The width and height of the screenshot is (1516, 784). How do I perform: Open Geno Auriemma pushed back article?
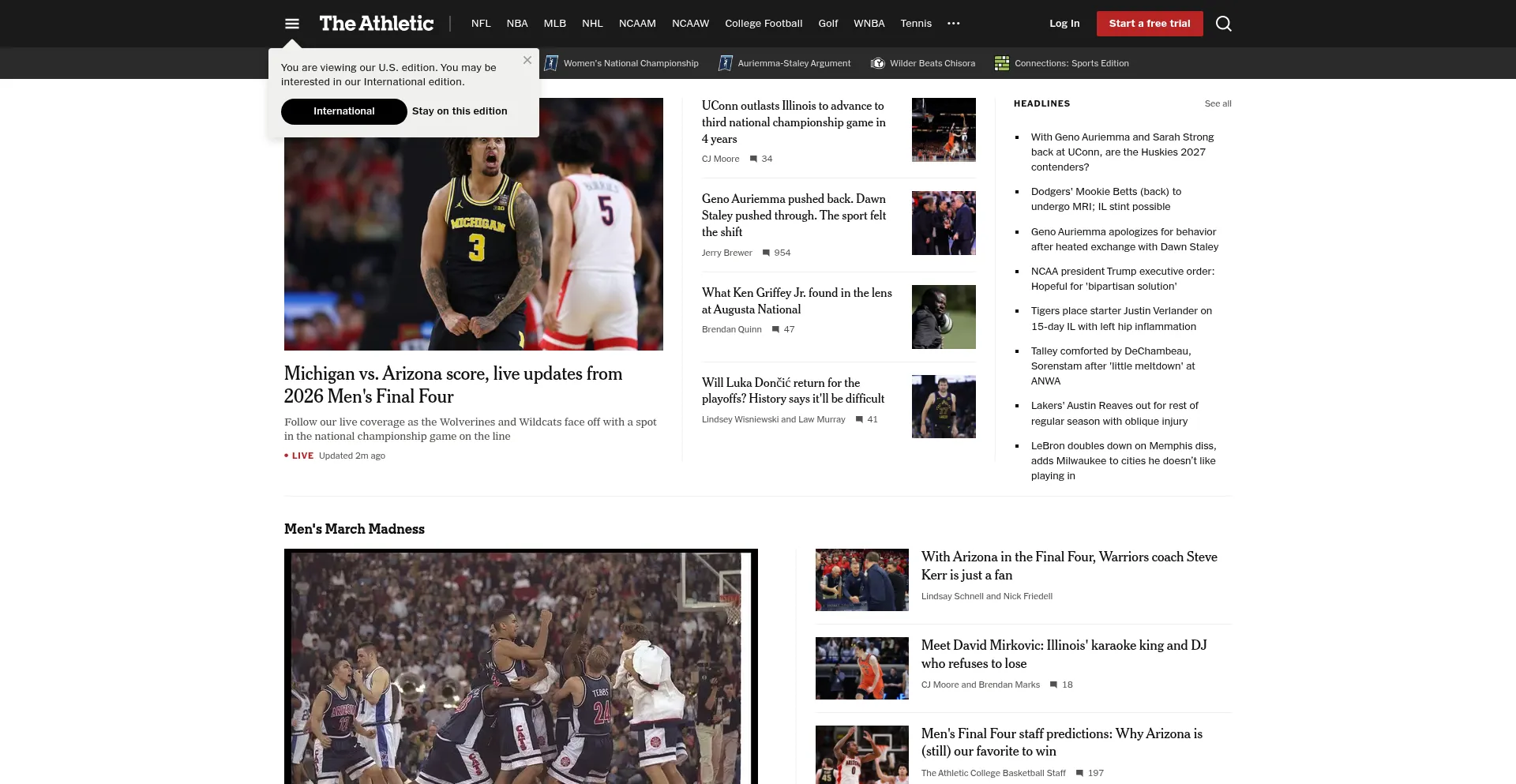[794, 216]
